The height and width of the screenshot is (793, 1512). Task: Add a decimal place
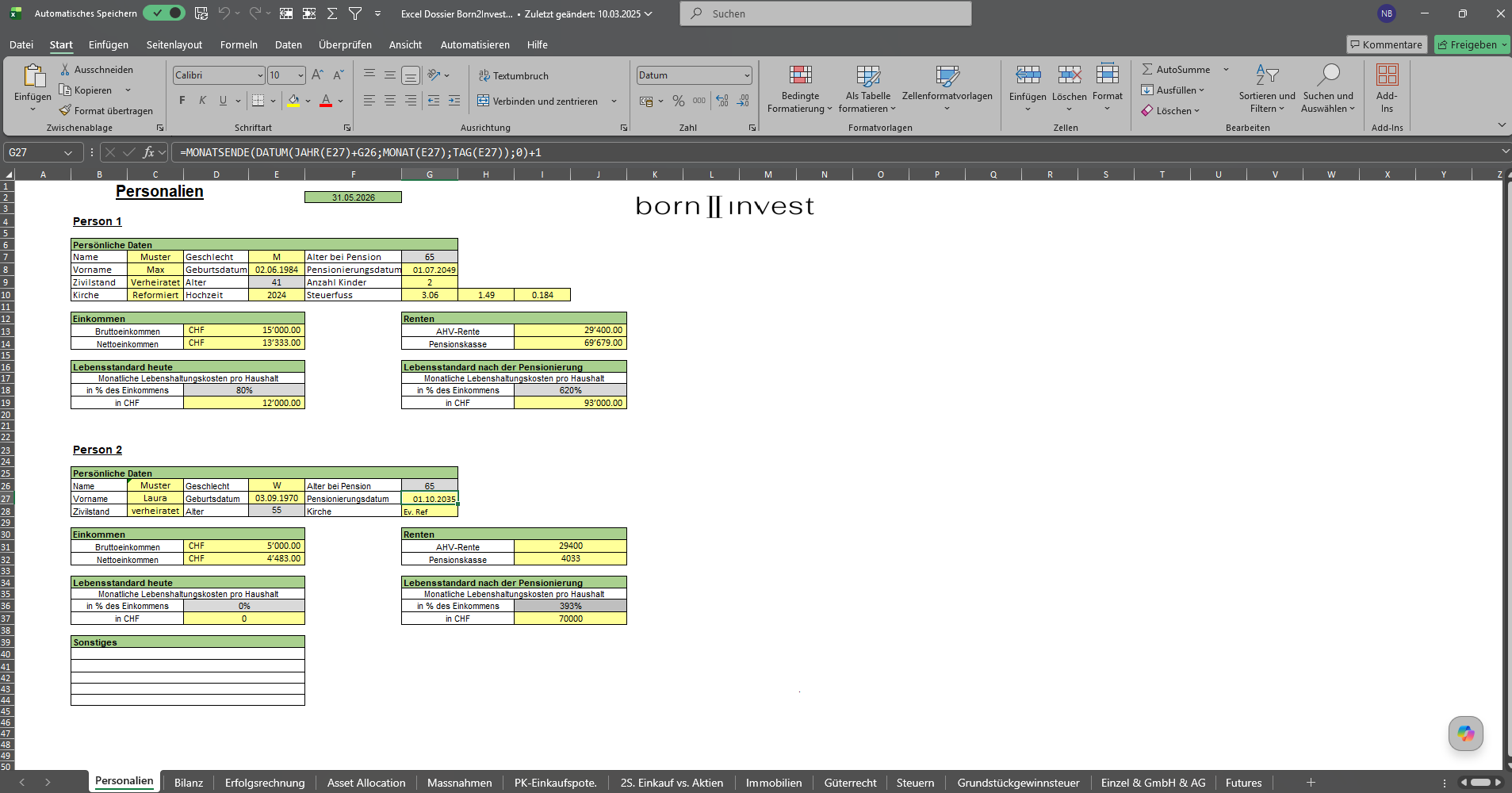pyautogui.click(x=722, y=101)
